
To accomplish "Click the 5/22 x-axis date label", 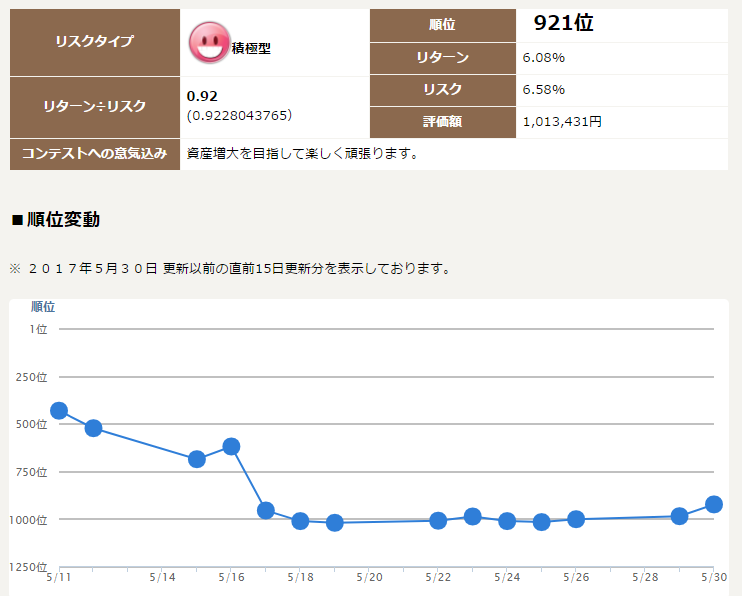I will (438, 577).
